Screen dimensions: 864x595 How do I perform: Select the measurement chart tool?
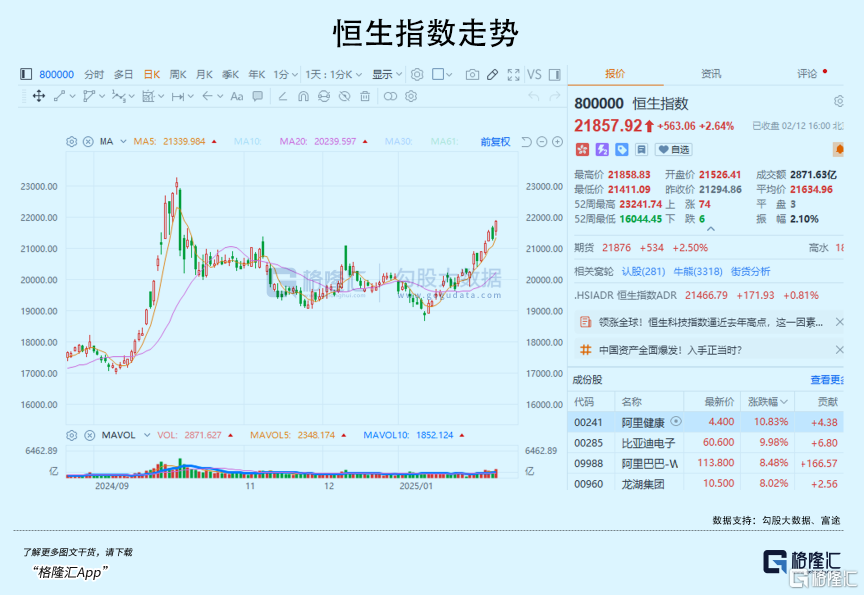148,96
